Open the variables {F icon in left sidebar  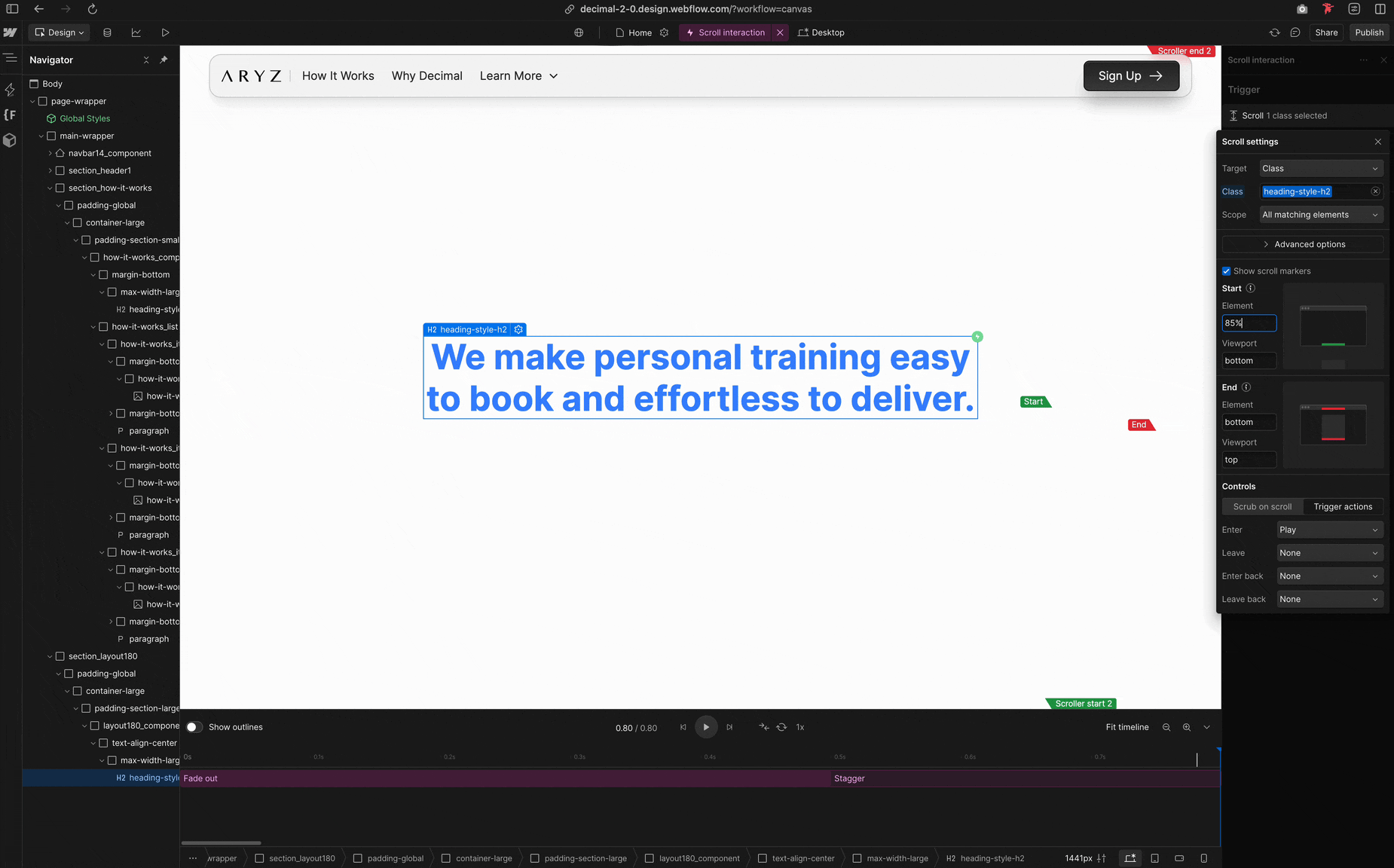[10, 115]
